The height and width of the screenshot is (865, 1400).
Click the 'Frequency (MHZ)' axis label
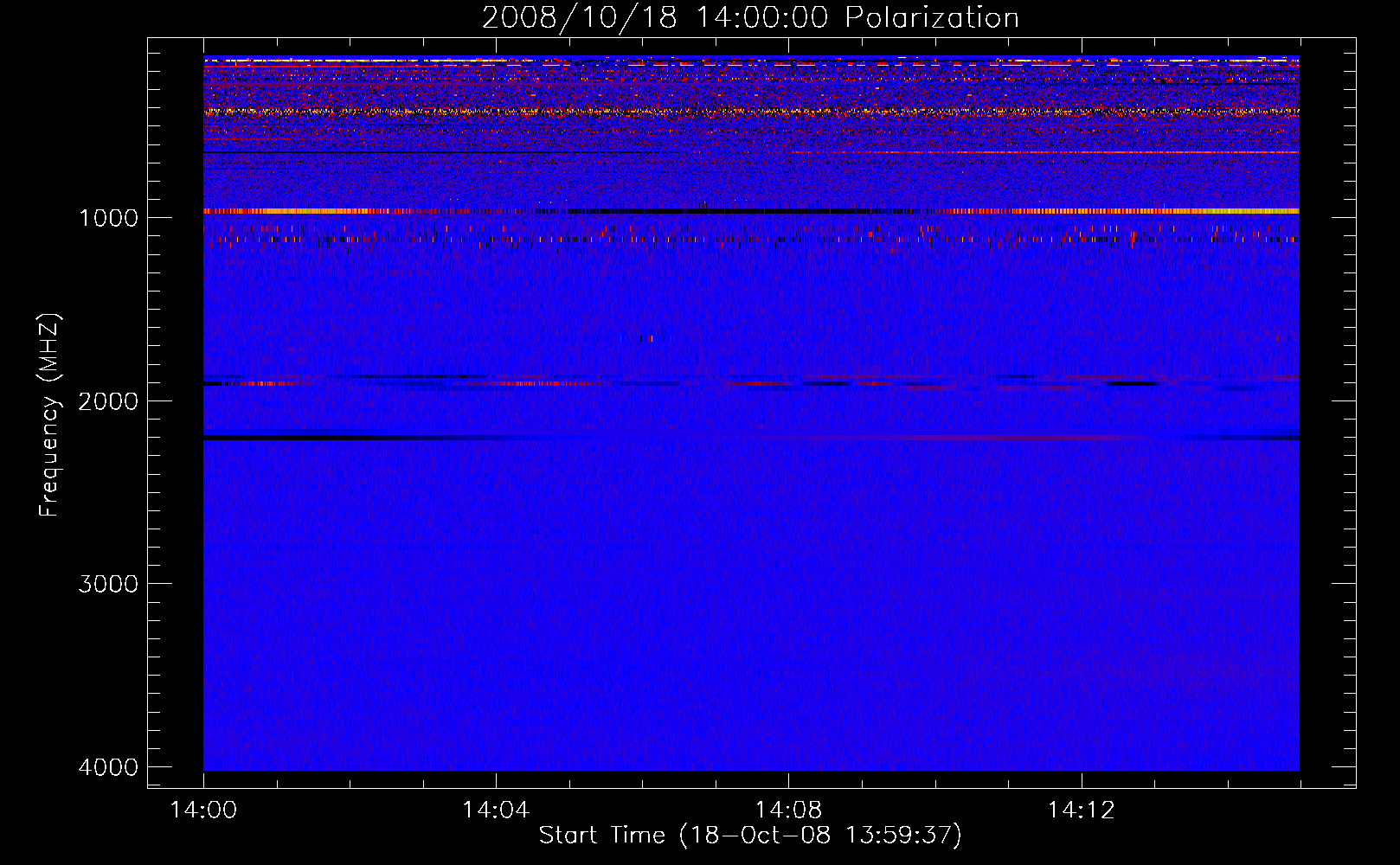49,415
